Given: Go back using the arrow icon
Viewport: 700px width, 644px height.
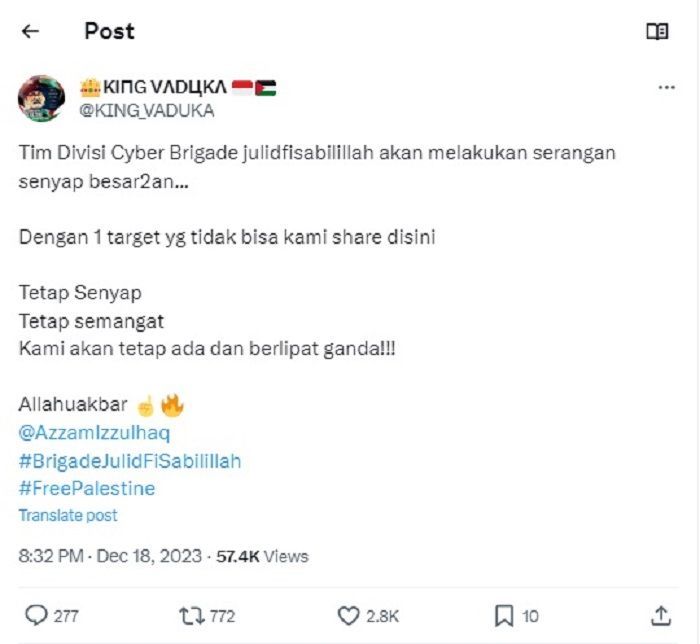Looking at the screenshot, I should [x=30, y=31].
